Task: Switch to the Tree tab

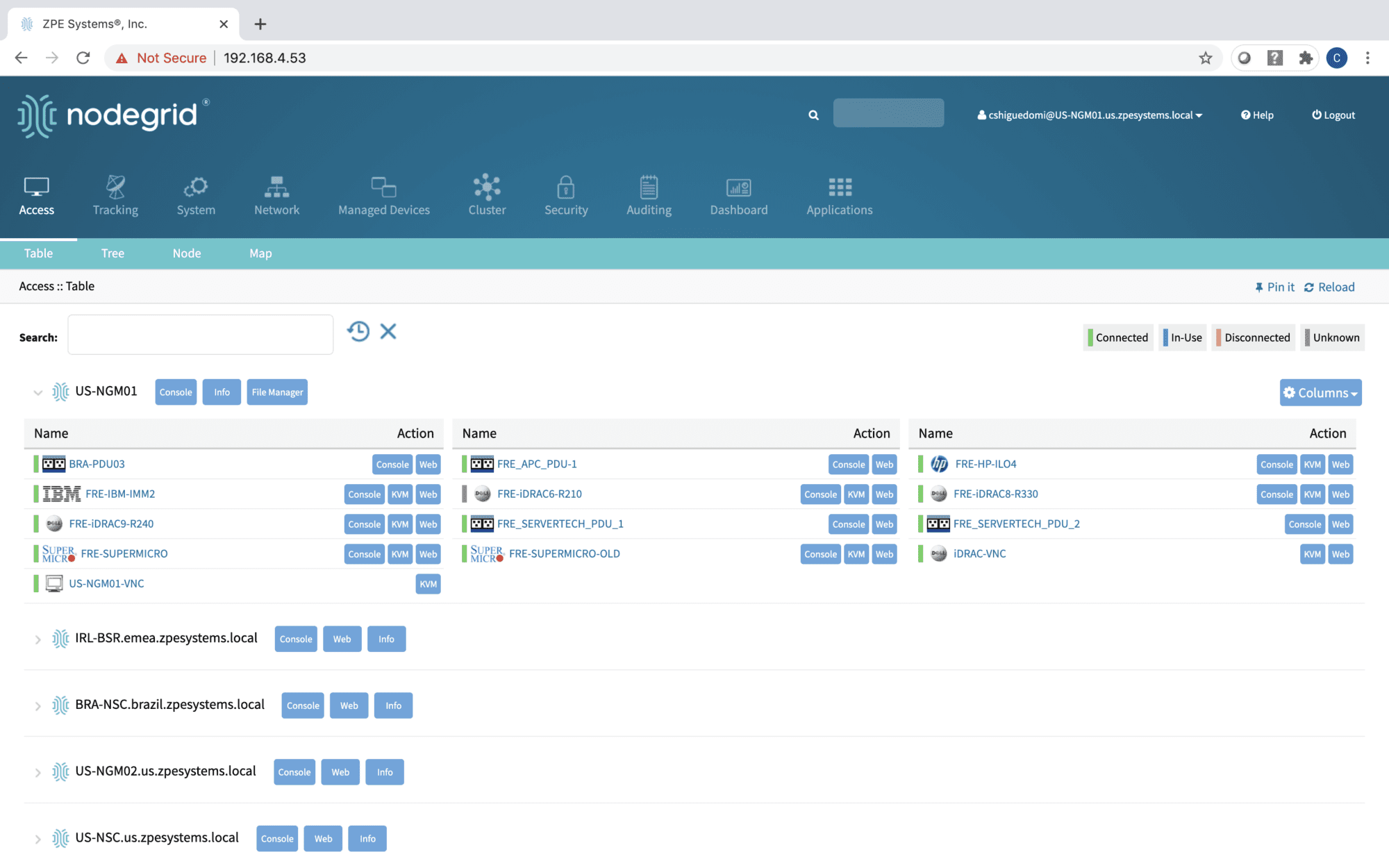Action: pos(113,253)
